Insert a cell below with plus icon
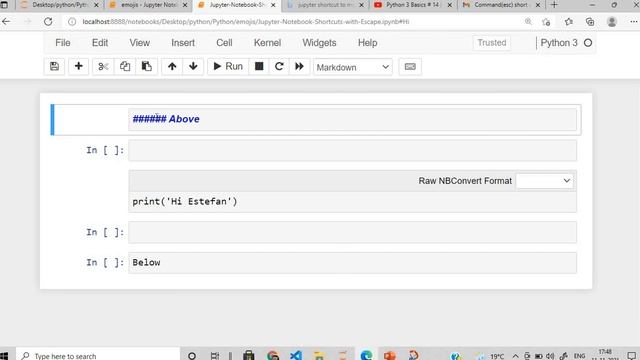 click(78, 67)
